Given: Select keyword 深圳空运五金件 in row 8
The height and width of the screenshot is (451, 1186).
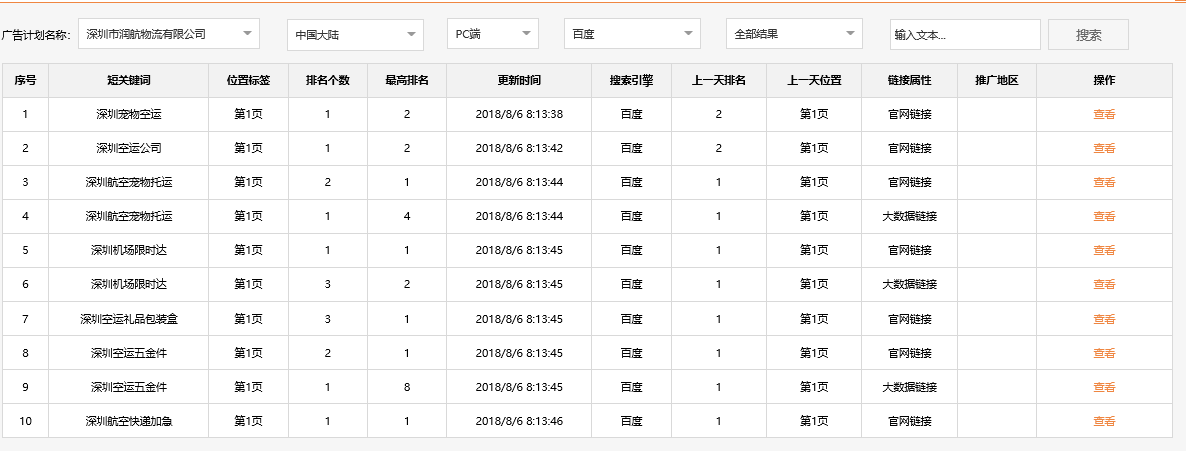Looking at the screenshot, I should (x=129, y=353).
